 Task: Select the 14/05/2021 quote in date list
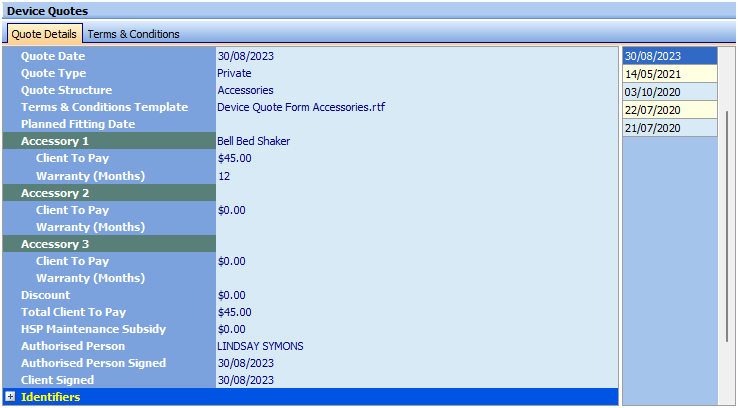670,74
